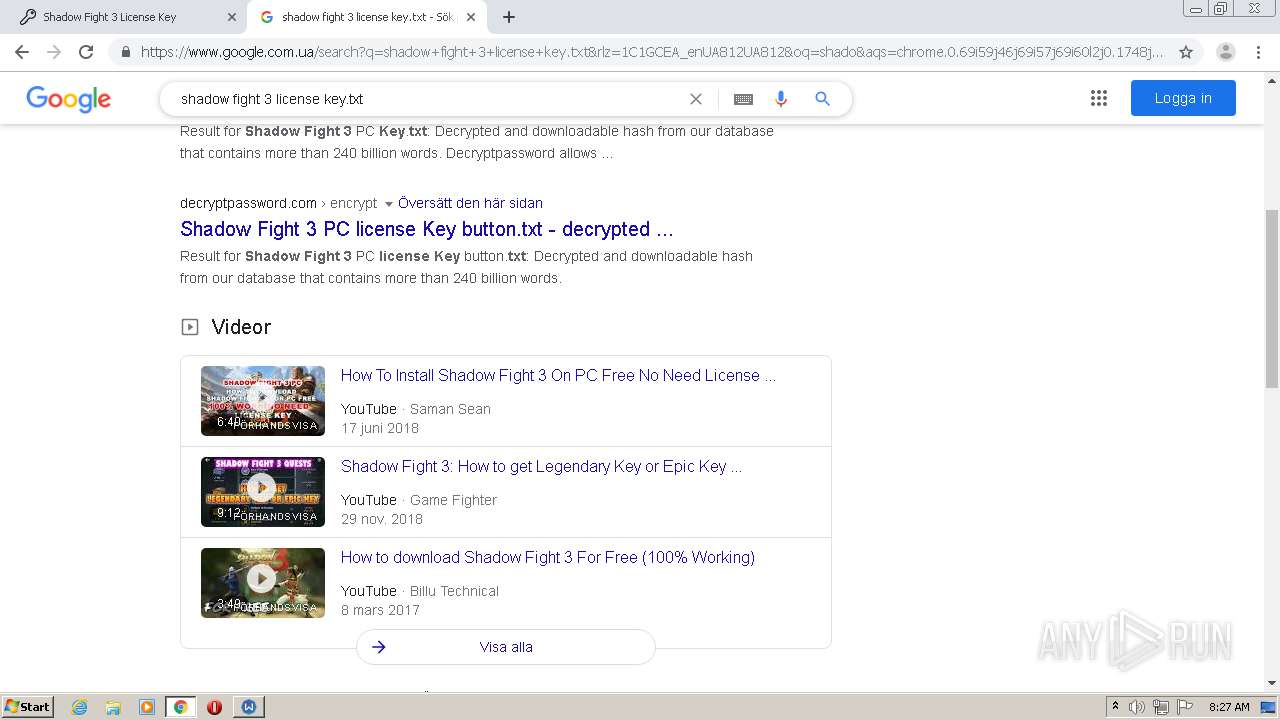Click the browser address bar URL
The height and width of the screenshot is (720, 1280).
click(650, 52)
